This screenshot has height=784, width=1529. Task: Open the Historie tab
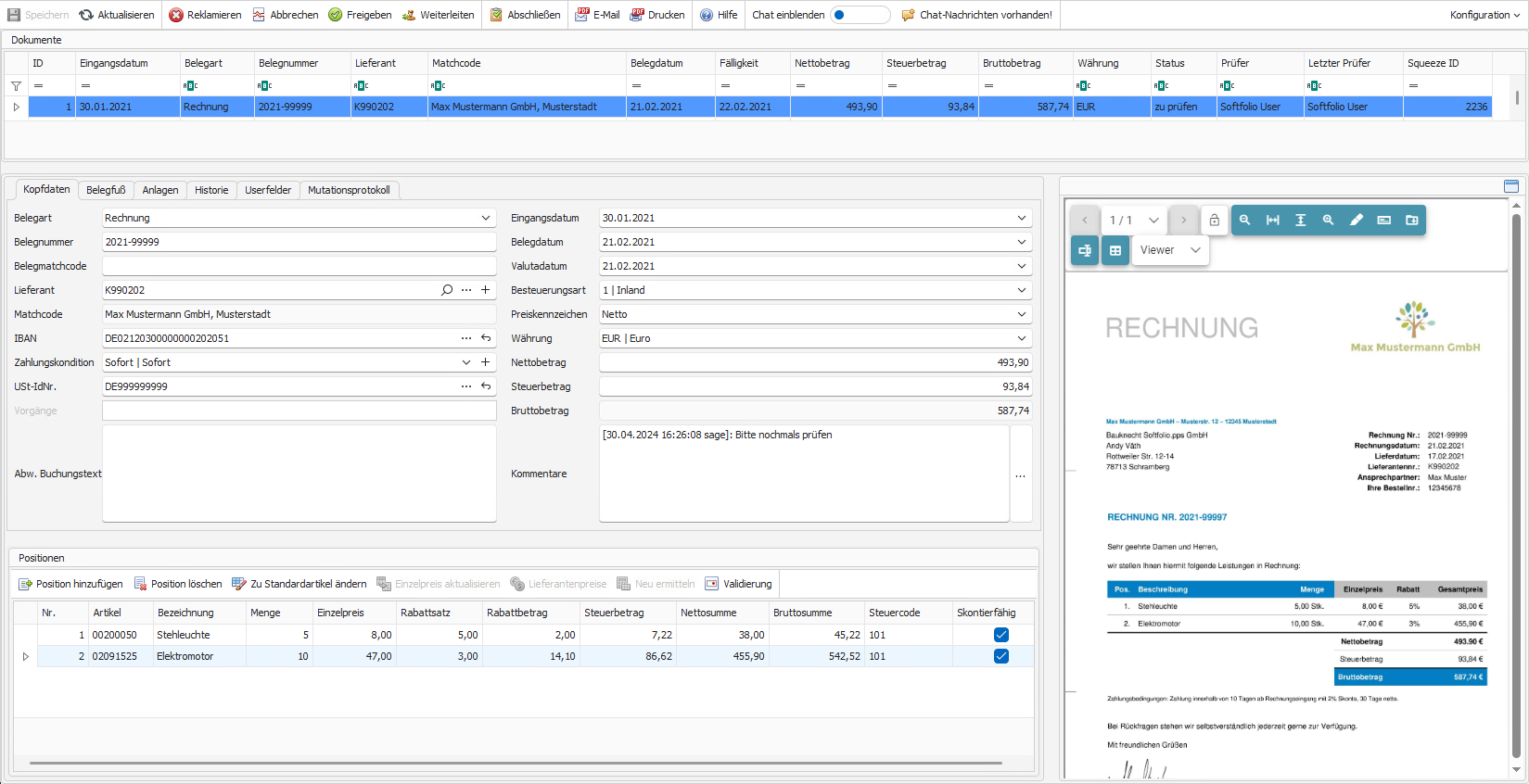tap(211, 190)
